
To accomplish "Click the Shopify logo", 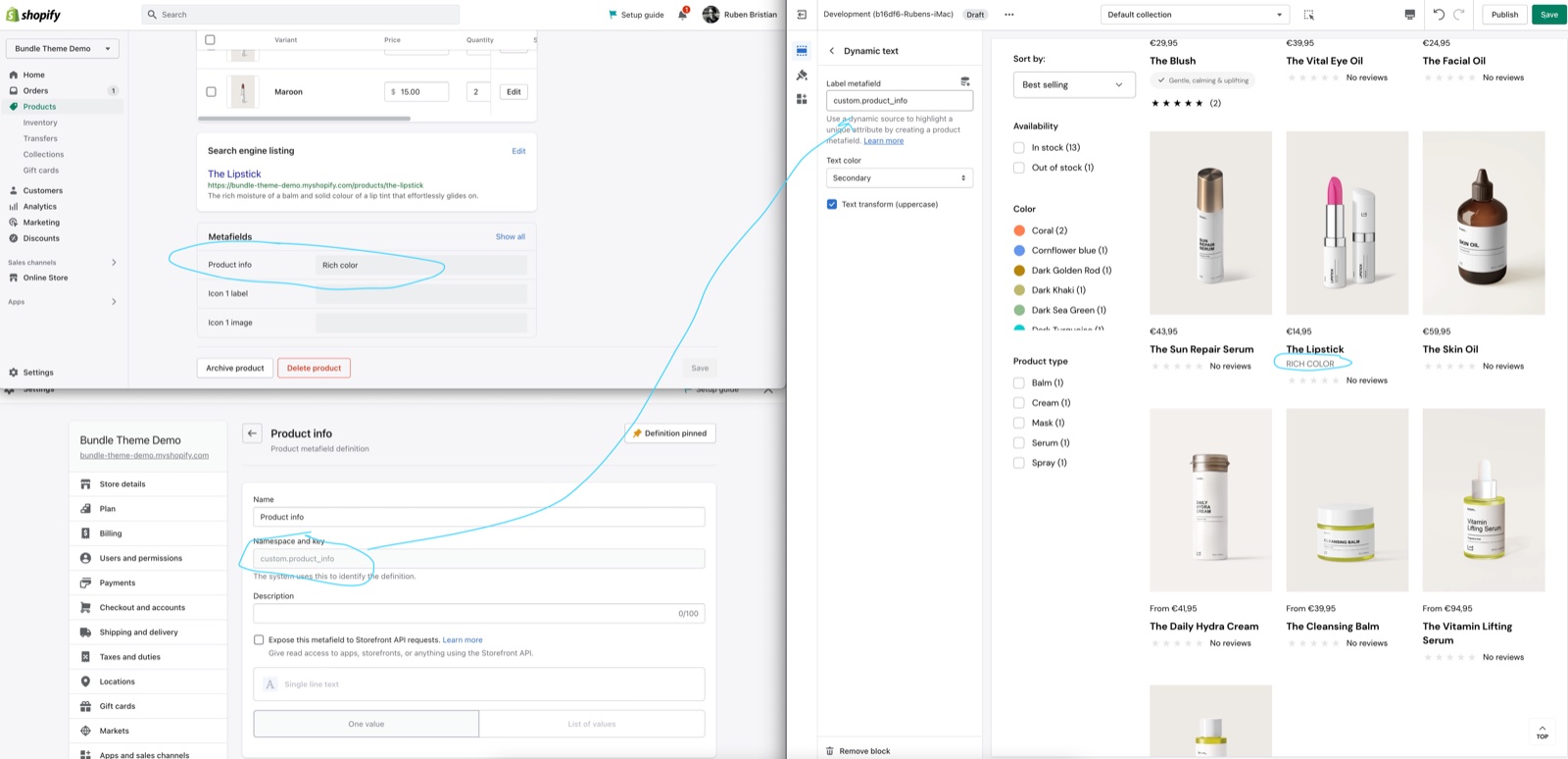I will [33, 15].
